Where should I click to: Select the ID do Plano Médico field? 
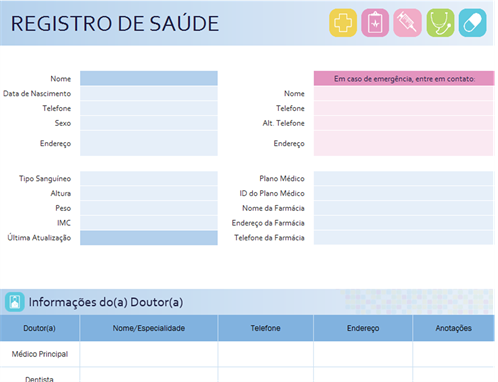point(403,193)
